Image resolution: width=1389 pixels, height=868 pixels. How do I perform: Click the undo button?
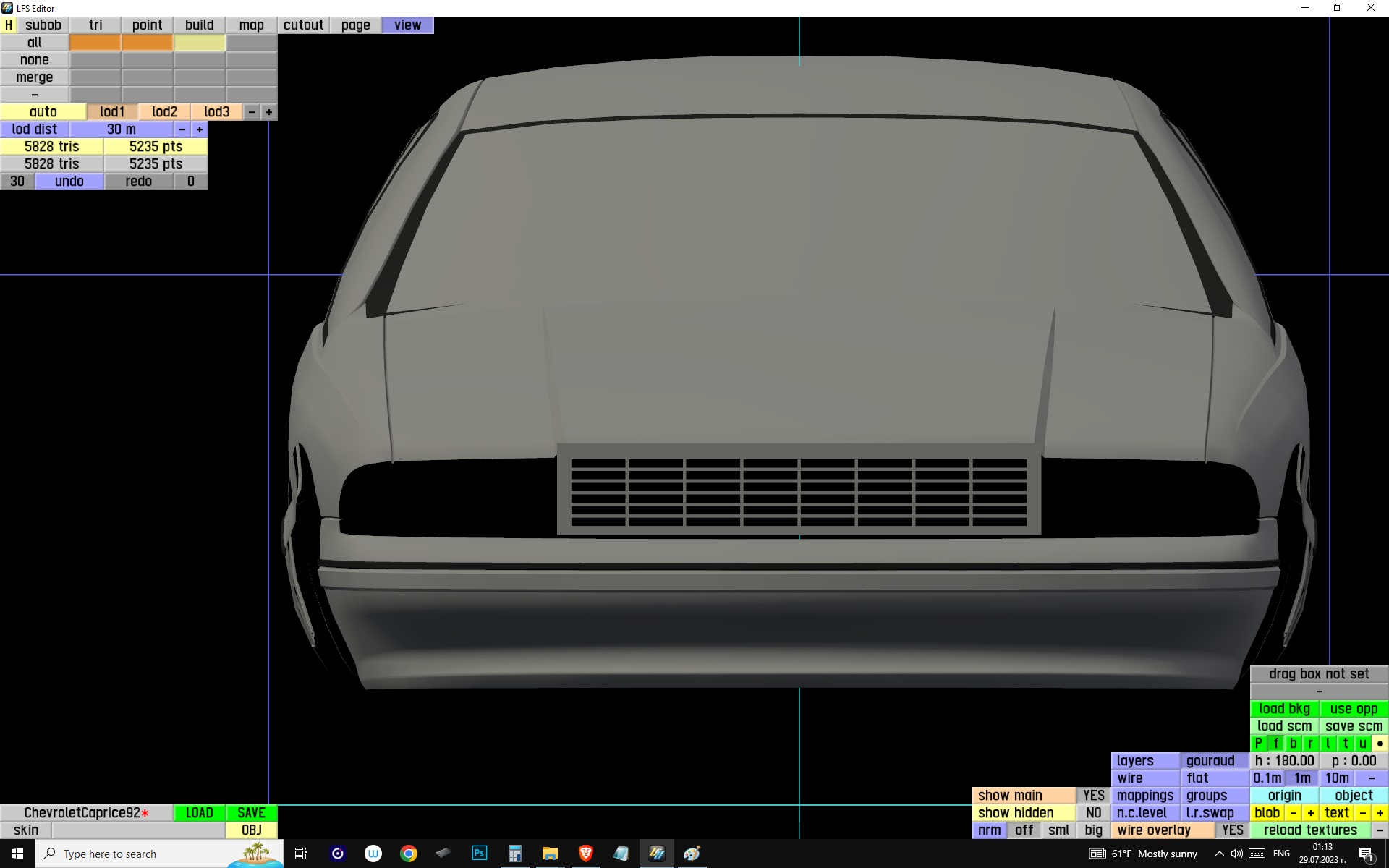click(69, 182)
